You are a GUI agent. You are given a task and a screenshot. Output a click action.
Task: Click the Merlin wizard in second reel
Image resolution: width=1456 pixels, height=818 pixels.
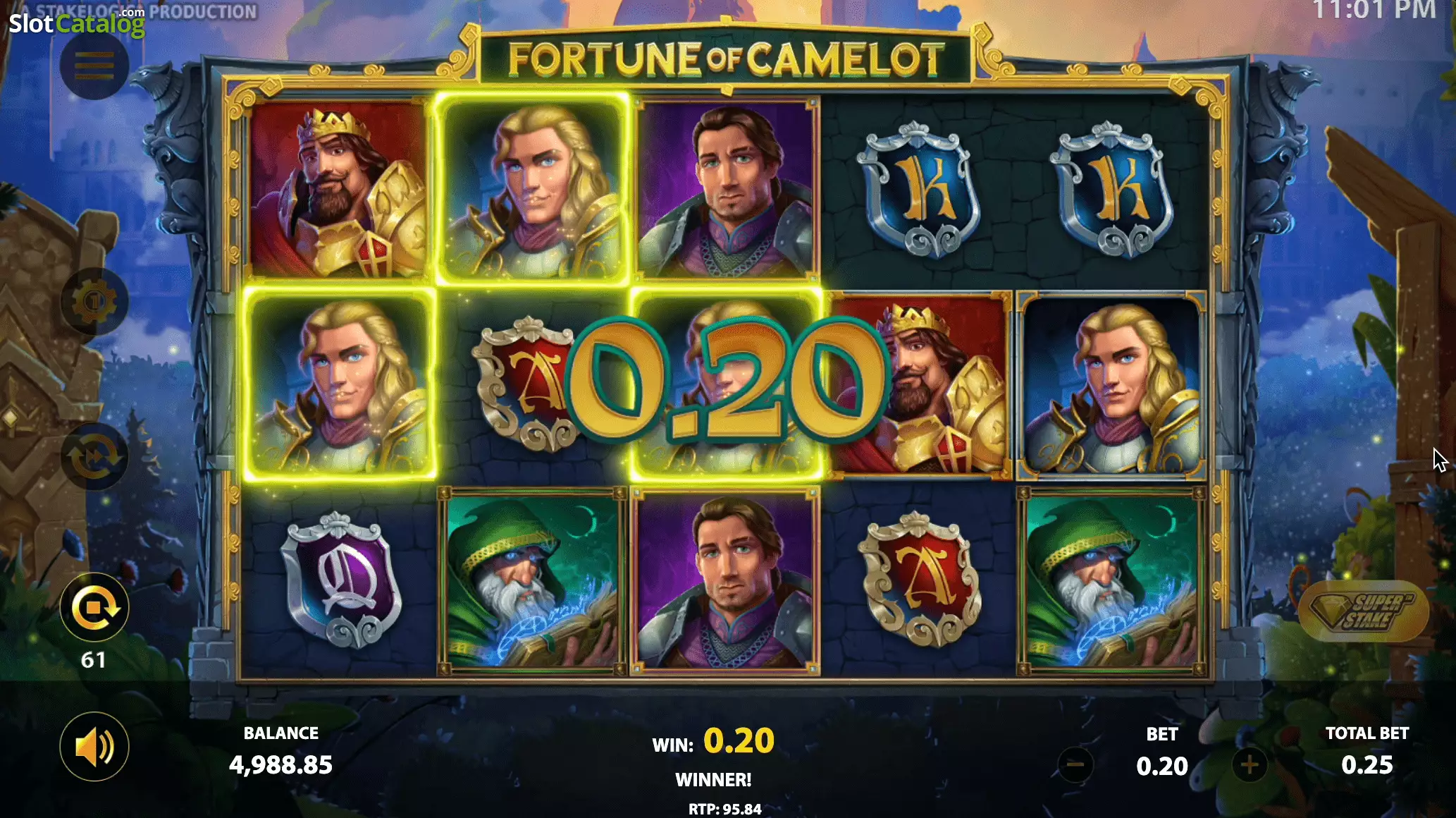[533, 581]
